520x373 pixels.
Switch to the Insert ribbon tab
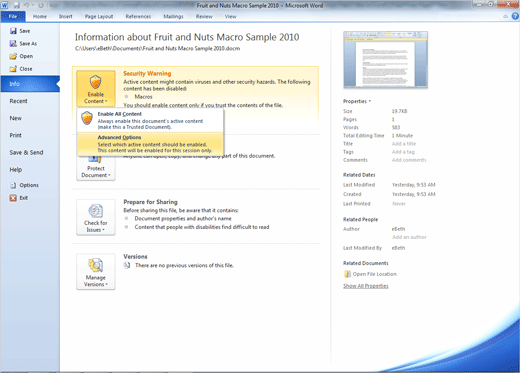pyautogui.click(x=66, y=16)
